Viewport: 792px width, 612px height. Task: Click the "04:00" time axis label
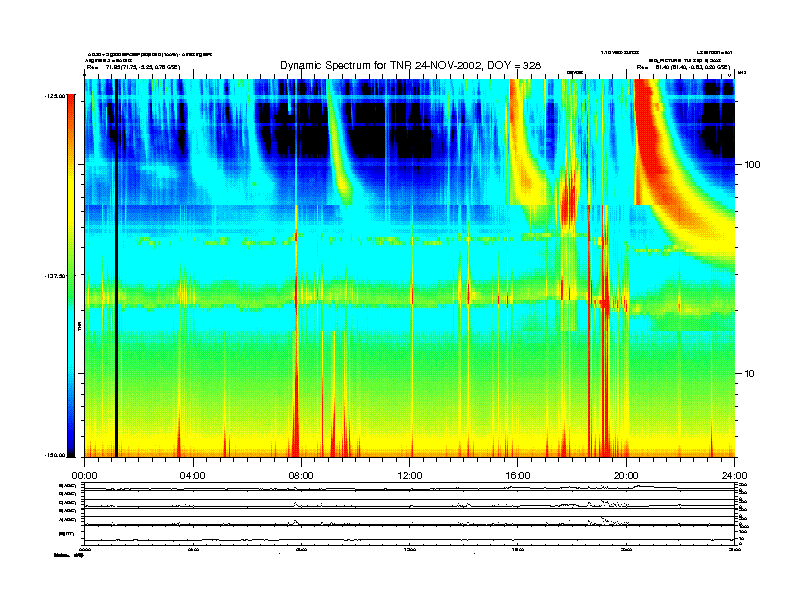(193, 476)
